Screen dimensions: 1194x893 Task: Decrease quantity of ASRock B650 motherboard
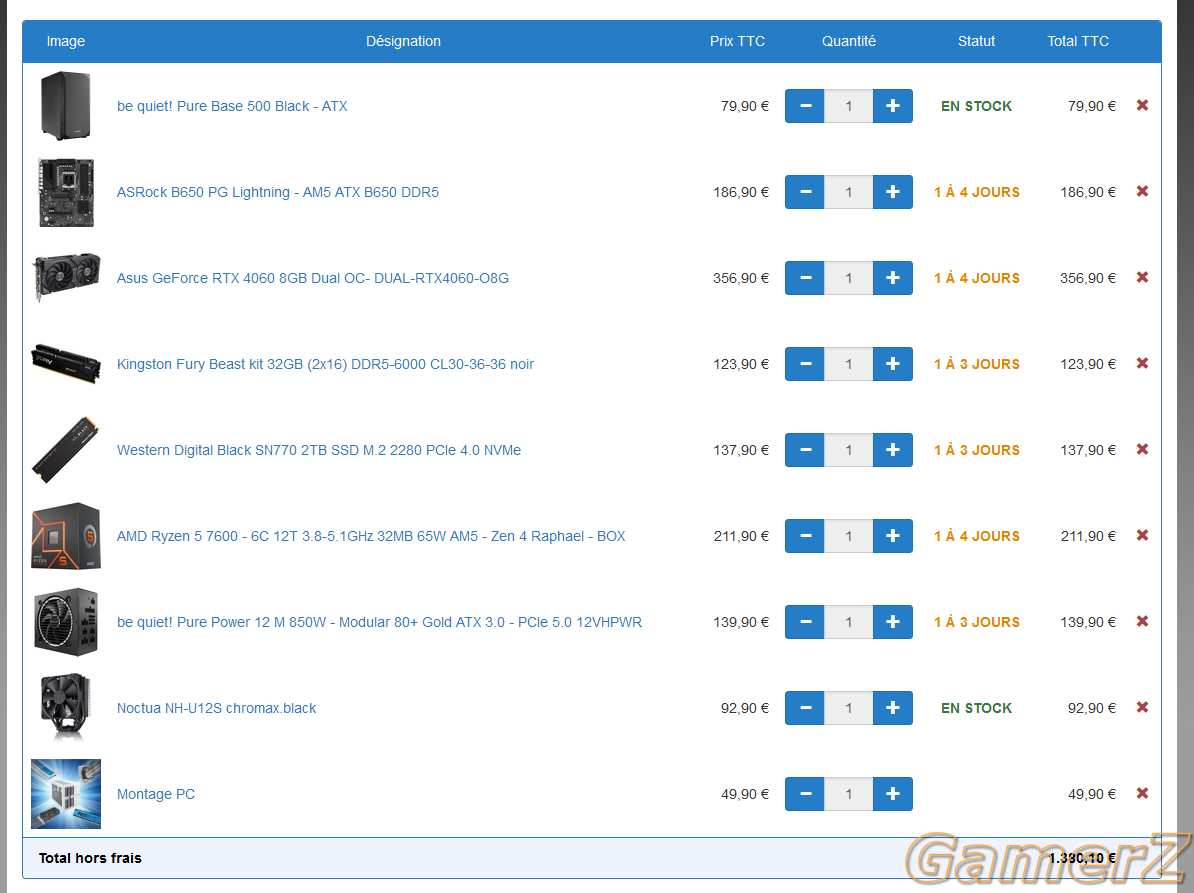click(x=805, y=192)
